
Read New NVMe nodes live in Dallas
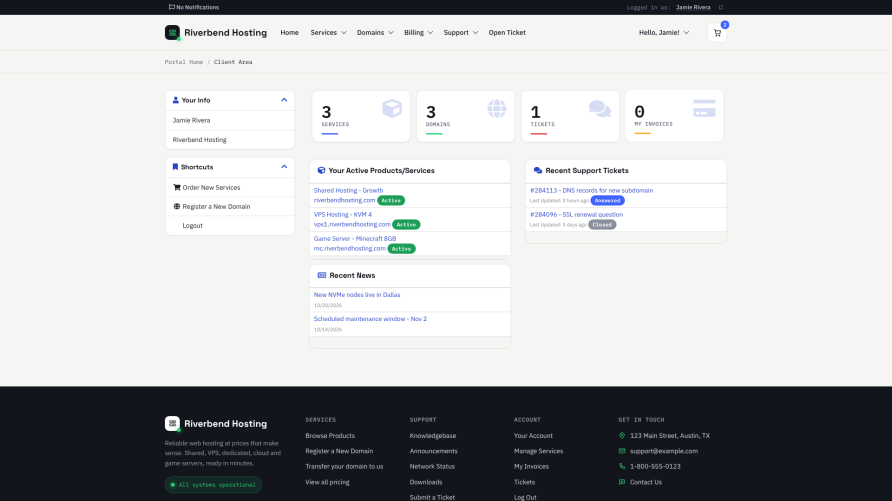click(x=357, y=295)
